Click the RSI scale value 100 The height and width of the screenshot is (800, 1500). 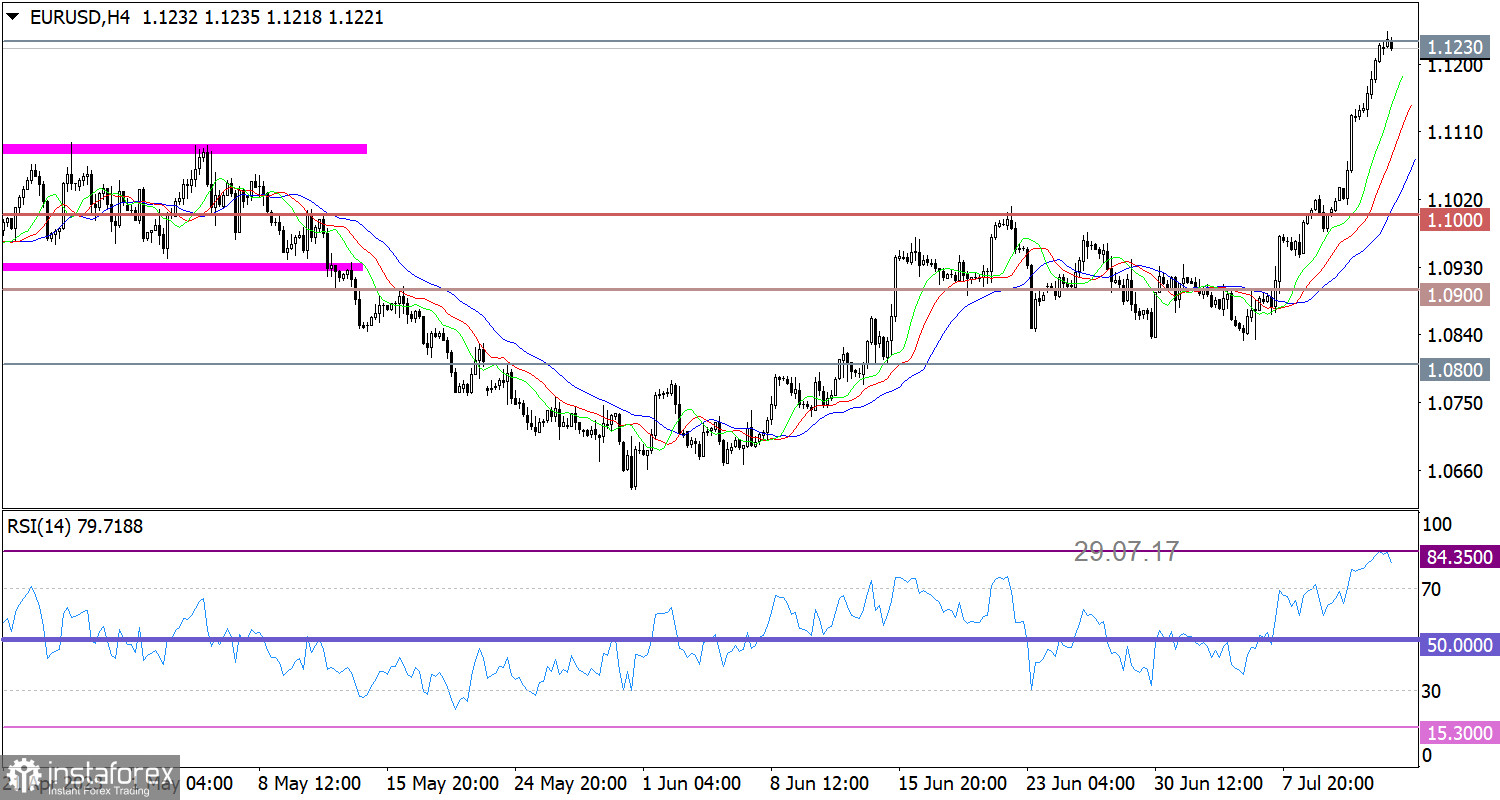pos(1435,524)
